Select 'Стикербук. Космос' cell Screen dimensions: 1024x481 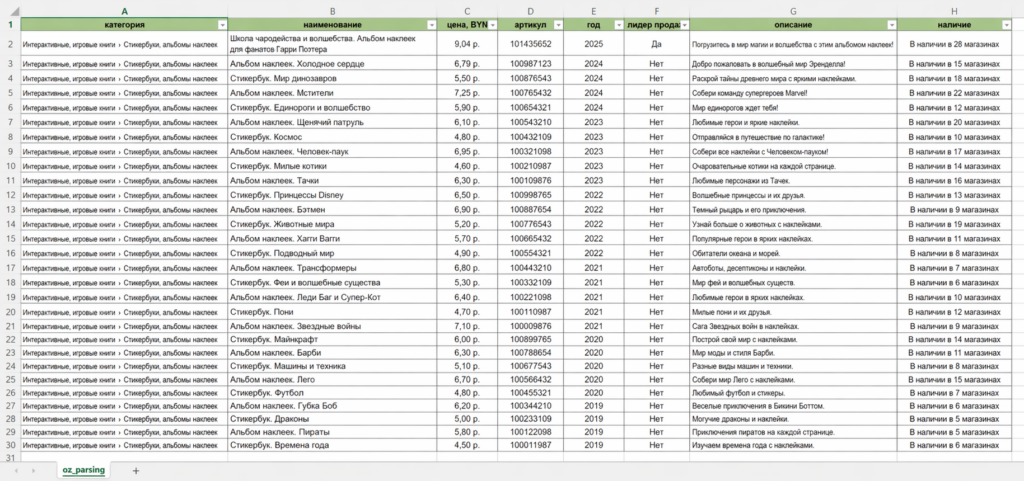(x=332, y=137)
